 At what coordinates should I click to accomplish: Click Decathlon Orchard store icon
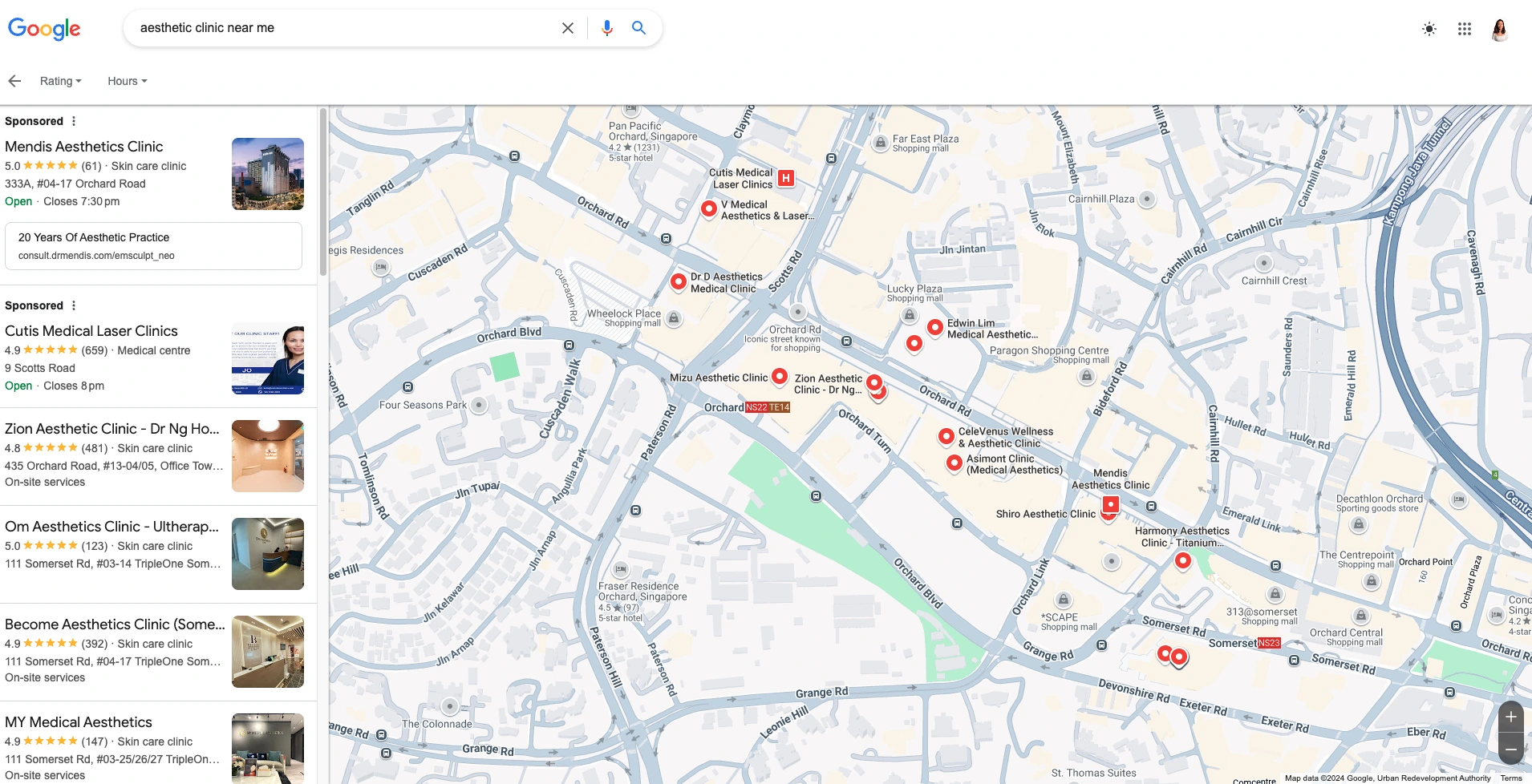tap(1359, 524)
